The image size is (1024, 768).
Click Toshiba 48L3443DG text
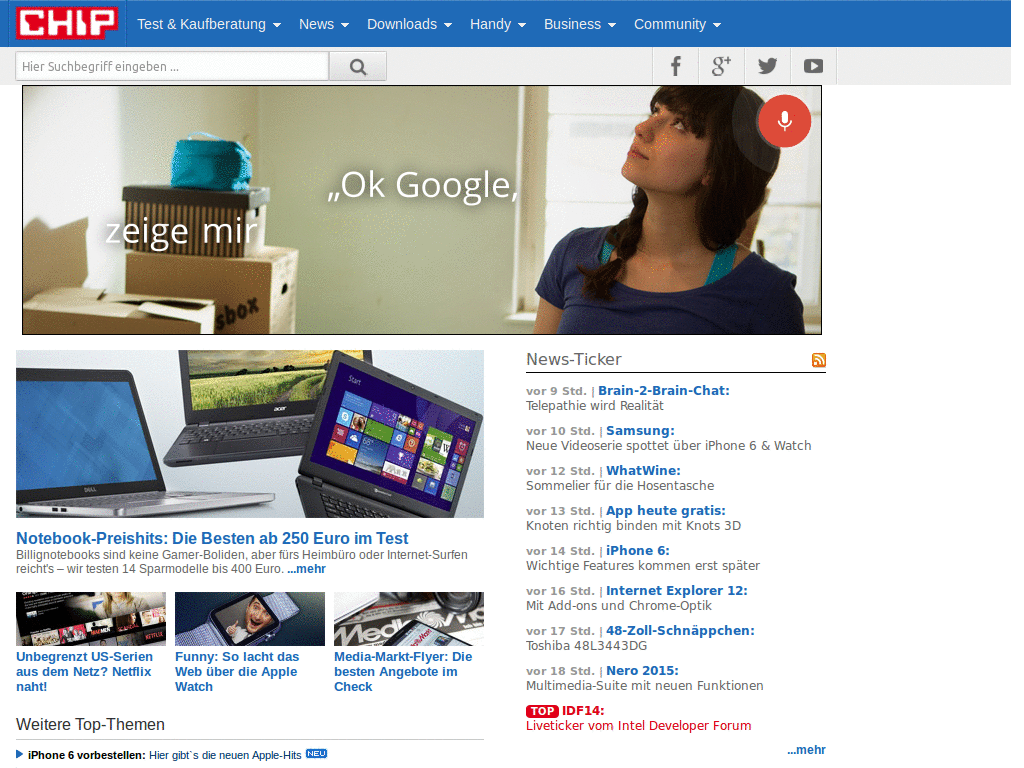586,645
